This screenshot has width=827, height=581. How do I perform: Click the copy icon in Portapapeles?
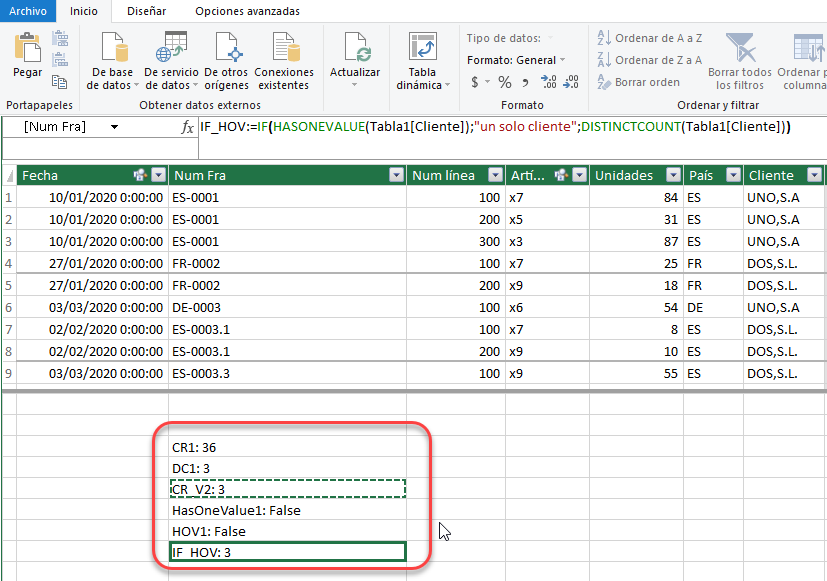pyautogui.click(x=60, y=81)
